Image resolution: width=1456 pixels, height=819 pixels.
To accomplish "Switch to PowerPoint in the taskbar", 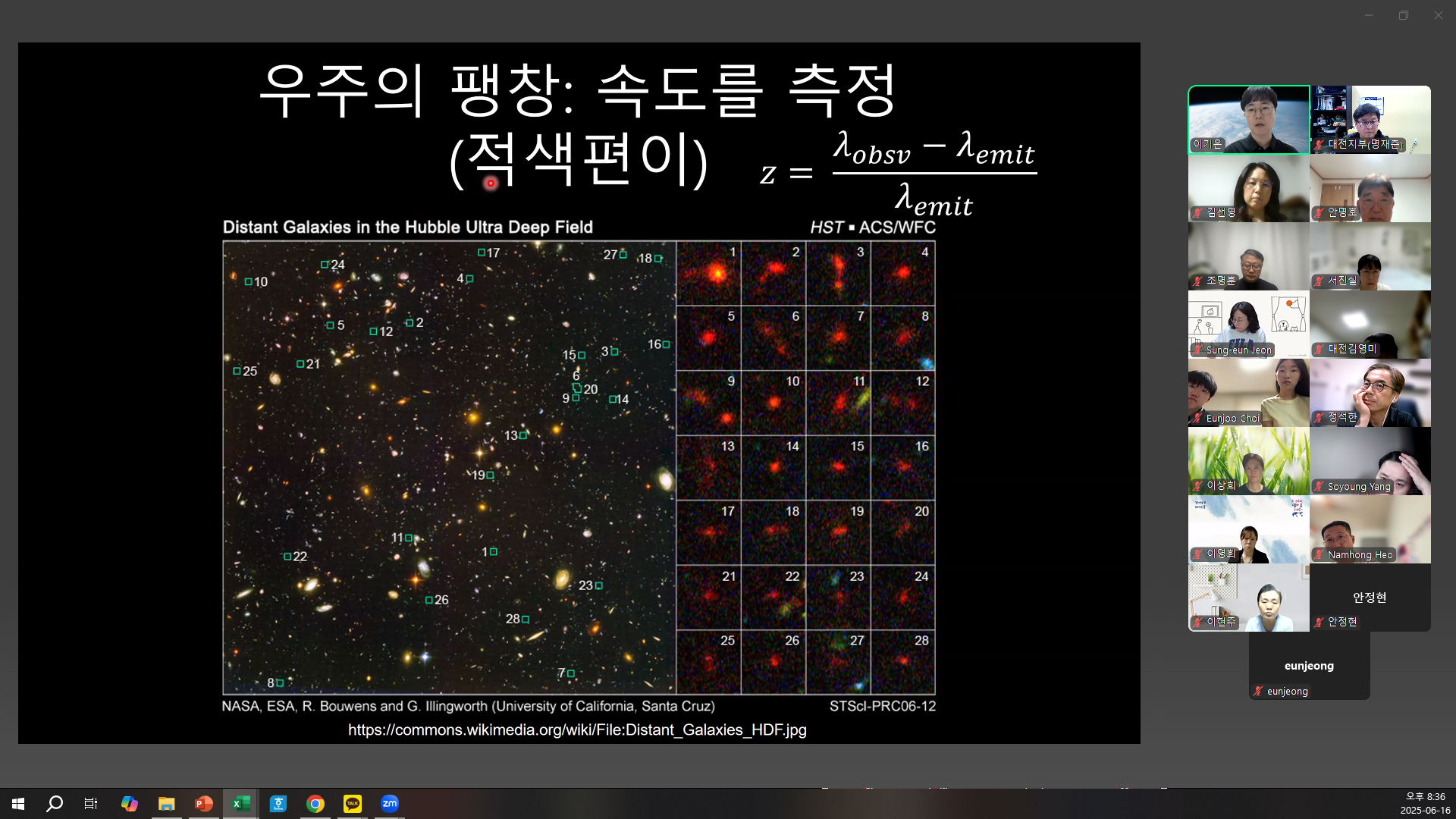I will point(203,804).
